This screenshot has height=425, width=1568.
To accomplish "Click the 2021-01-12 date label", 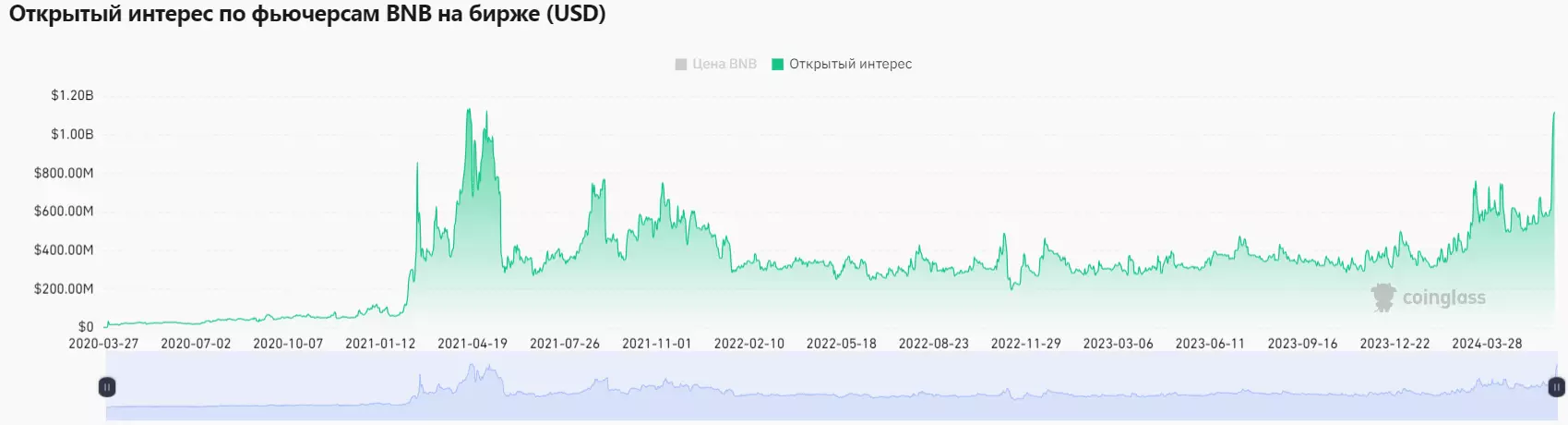I will coord(380,343).
